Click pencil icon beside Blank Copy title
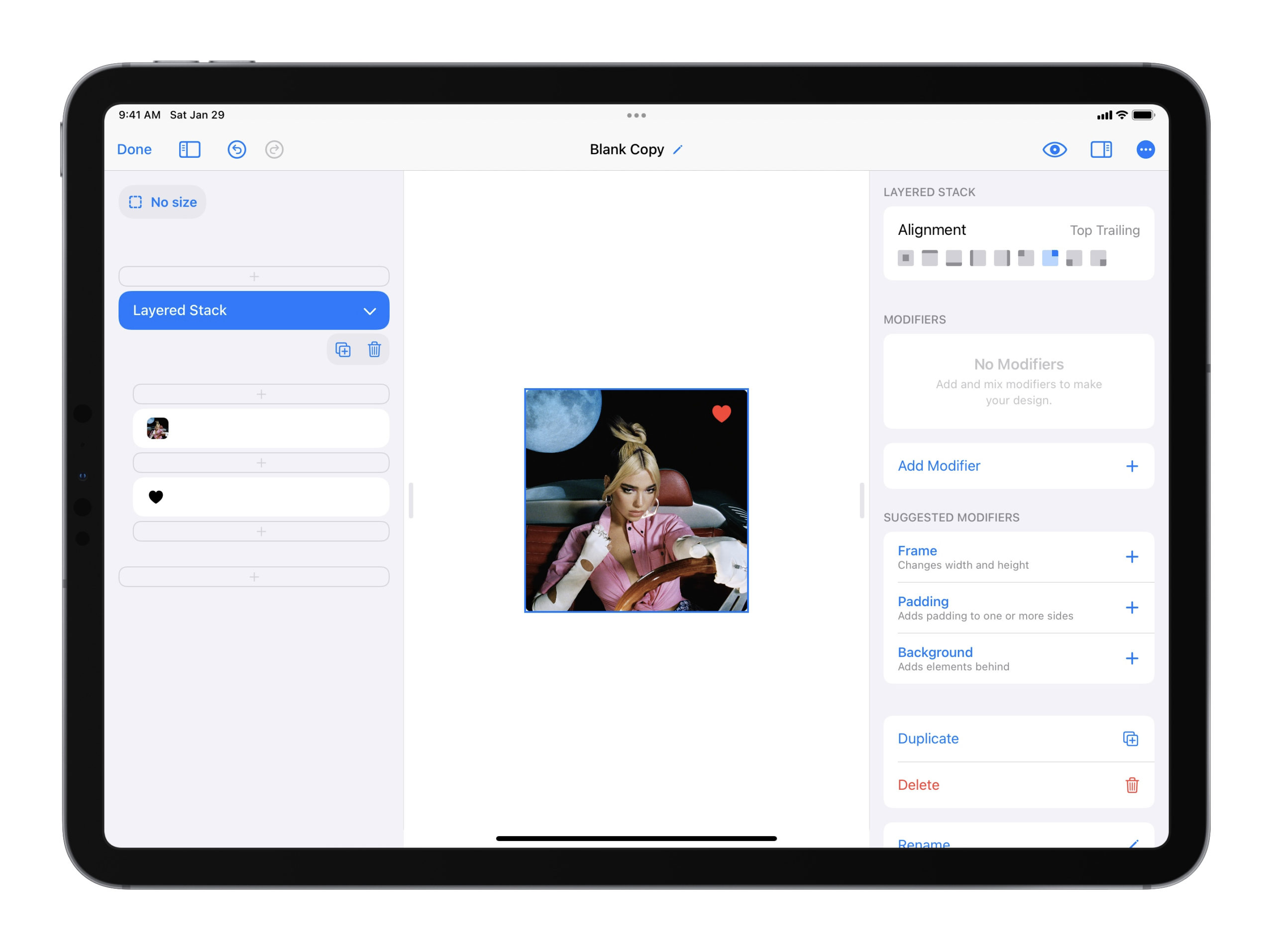The height and width of the screenshot is (952, 1274). [x=678, y=150]
